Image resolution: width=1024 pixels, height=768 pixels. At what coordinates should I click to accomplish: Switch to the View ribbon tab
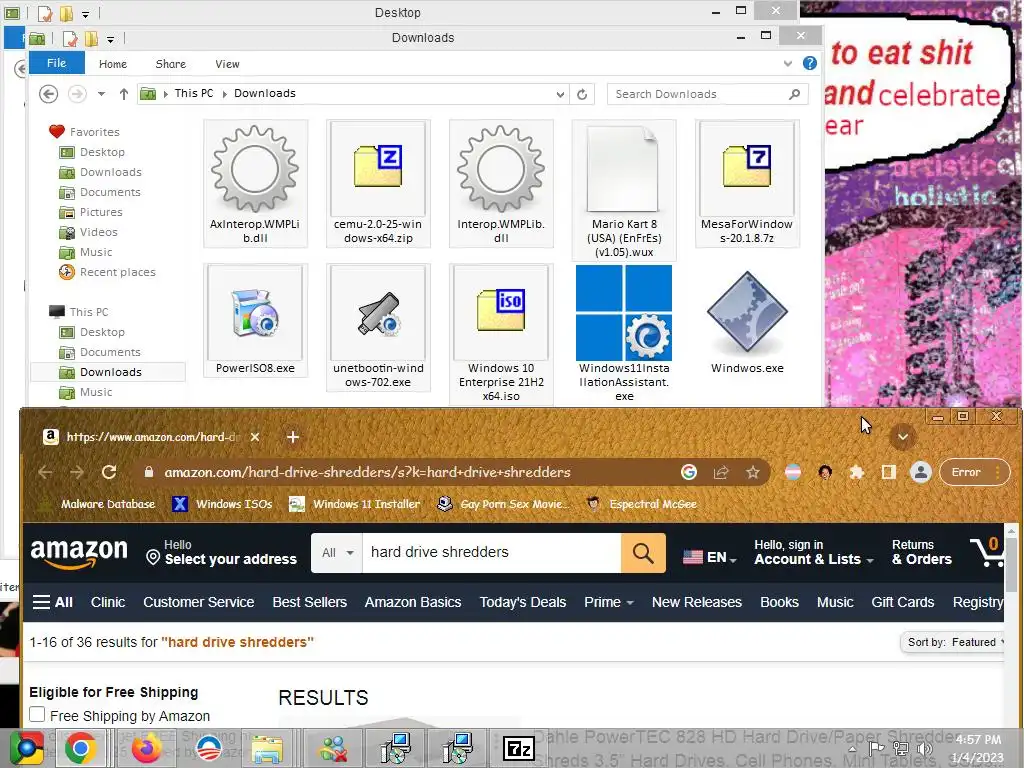pos(227,64)
